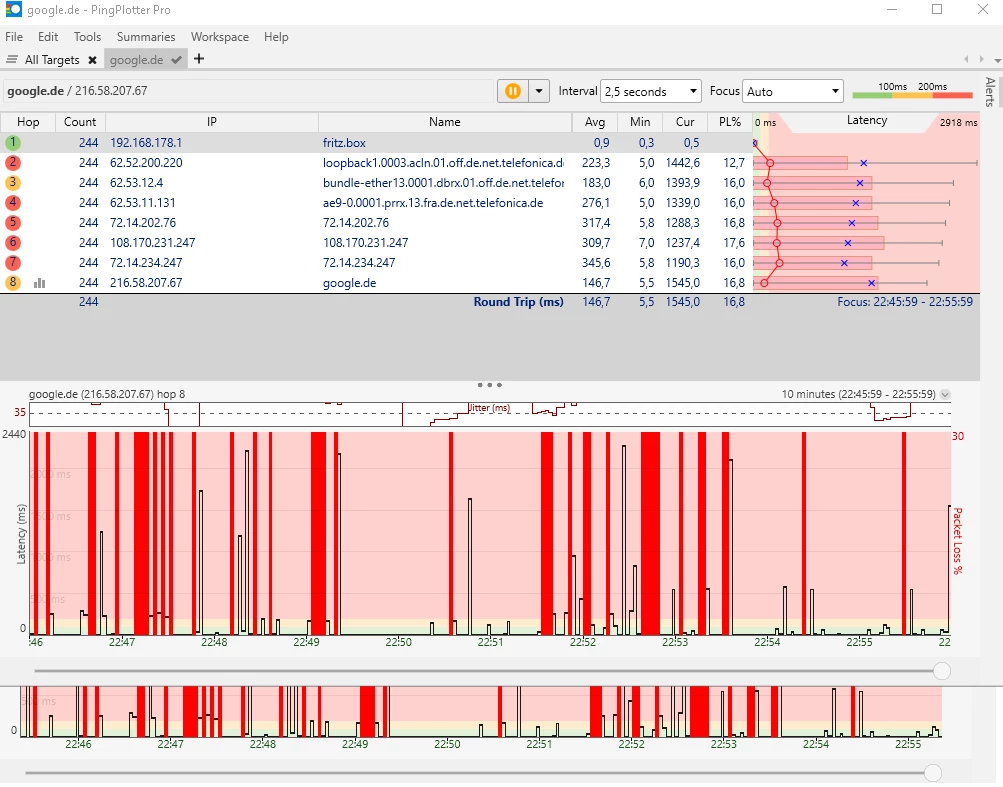Open the File menu

coord(14,36)
